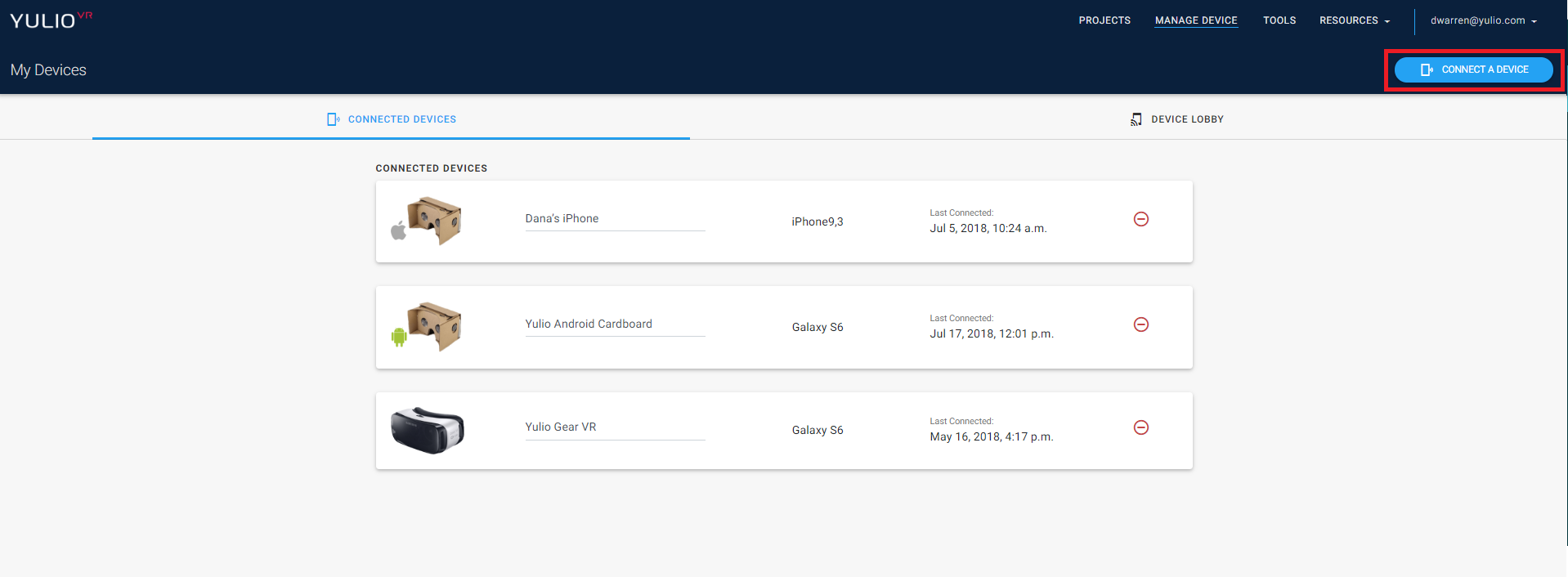
Task: Click the Device Lobby tab icon
Action: [x=1136, y=119]
